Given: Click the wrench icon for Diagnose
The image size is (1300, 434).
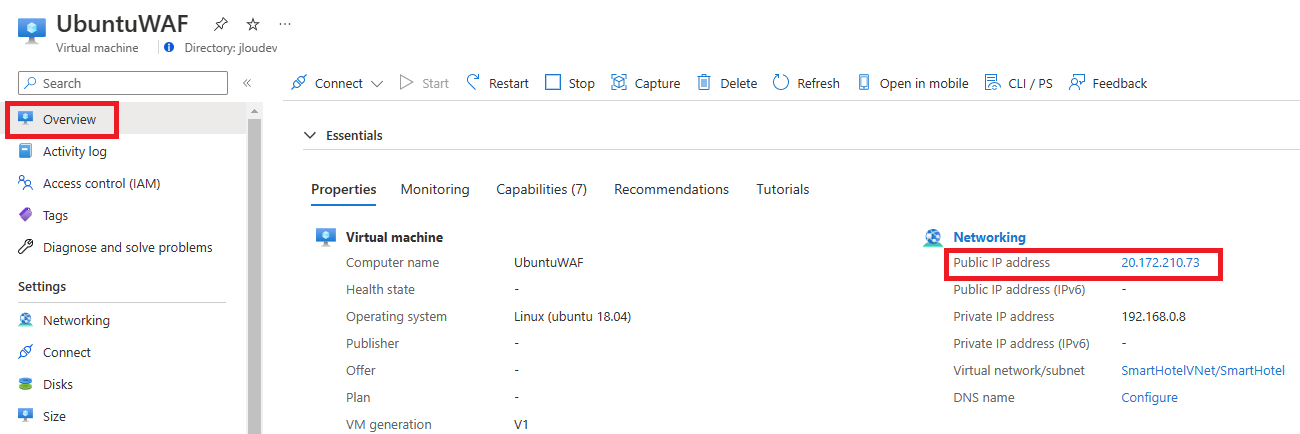Looking at the screenshot, I should click(26, 247).
